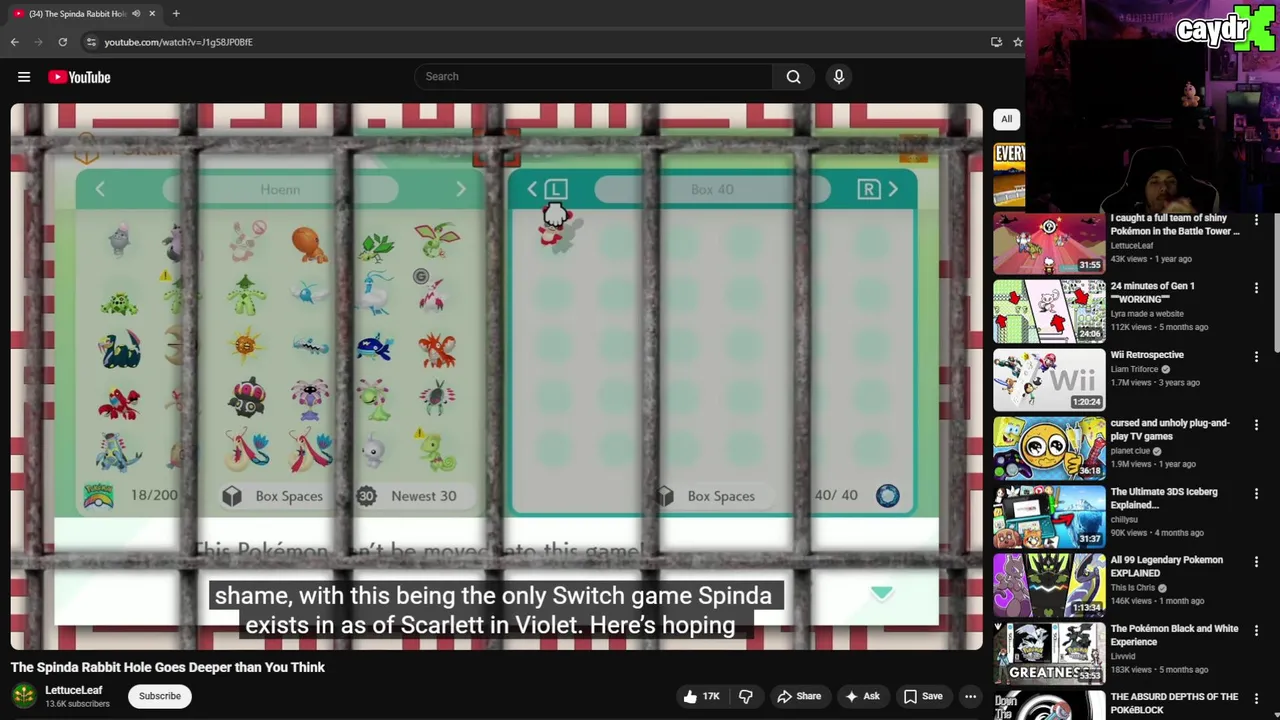Screen dimensions: 1280x720
Task: Open cursed plug-and-play TV games thumbnail
Action: pyautogui.click(x=1049, y=448)
